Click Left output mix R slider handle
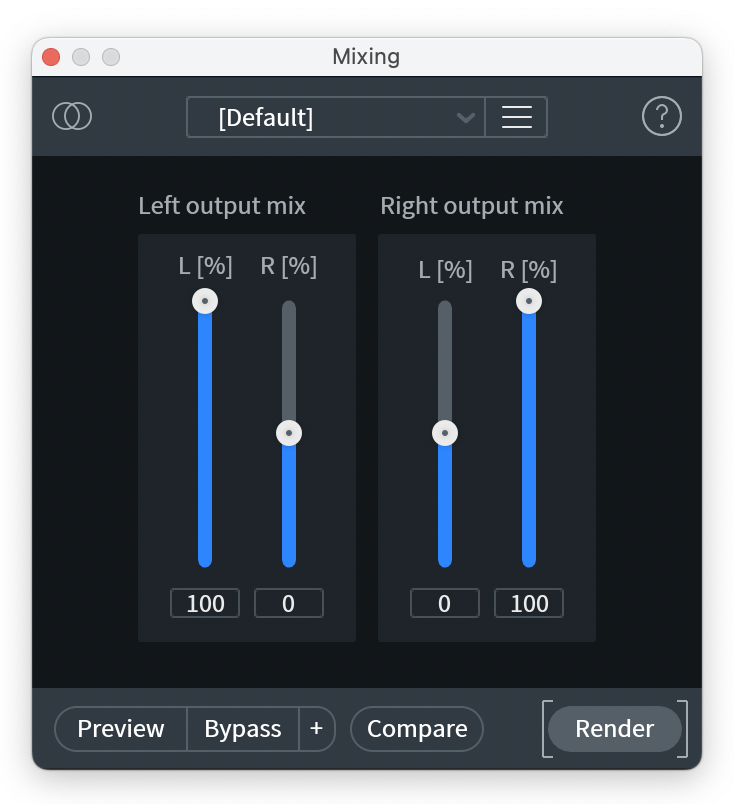Screen dimensions: 734x804 pos(289,433)
